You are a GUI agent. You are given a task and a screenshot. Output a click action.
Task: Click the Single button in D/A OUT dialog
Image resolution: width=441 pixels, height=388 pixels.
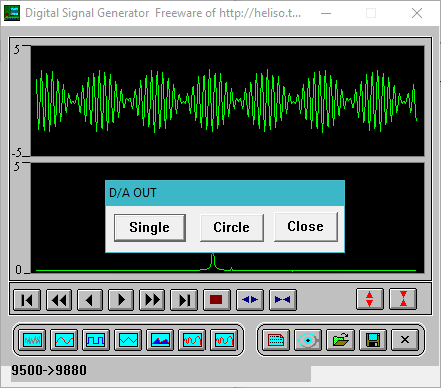(150, 227)
